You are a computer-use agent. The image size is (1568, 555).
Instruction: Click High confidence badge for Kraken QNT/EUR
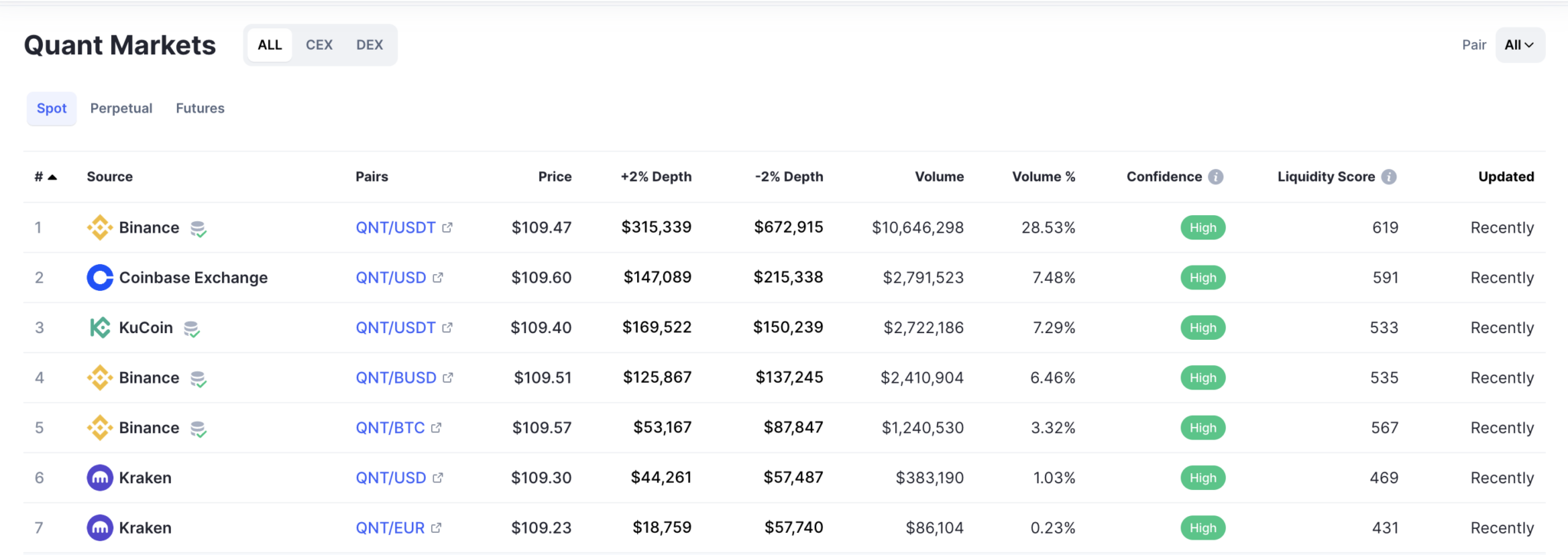point(1202,527)
